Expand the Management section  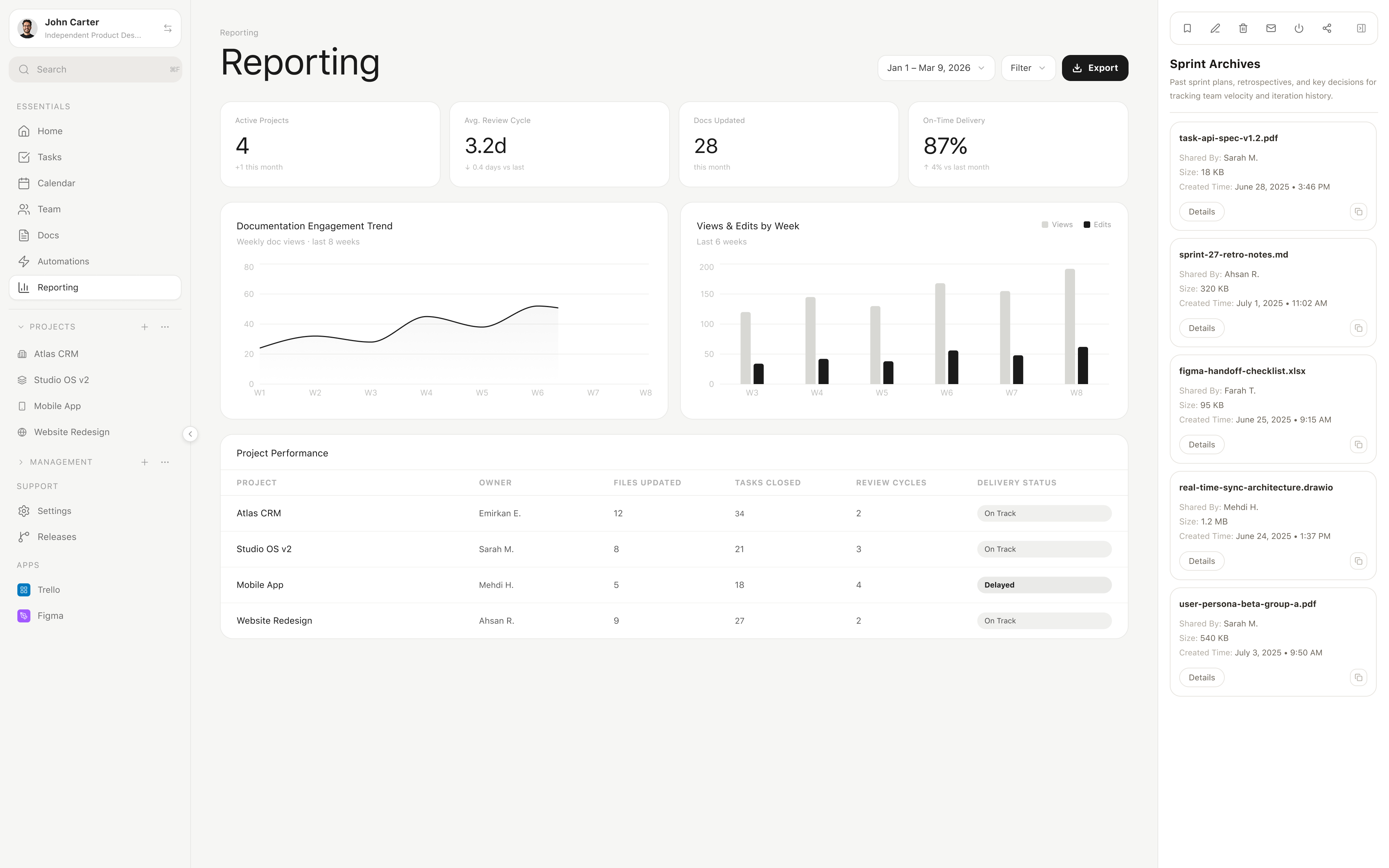tap(21, 462)
